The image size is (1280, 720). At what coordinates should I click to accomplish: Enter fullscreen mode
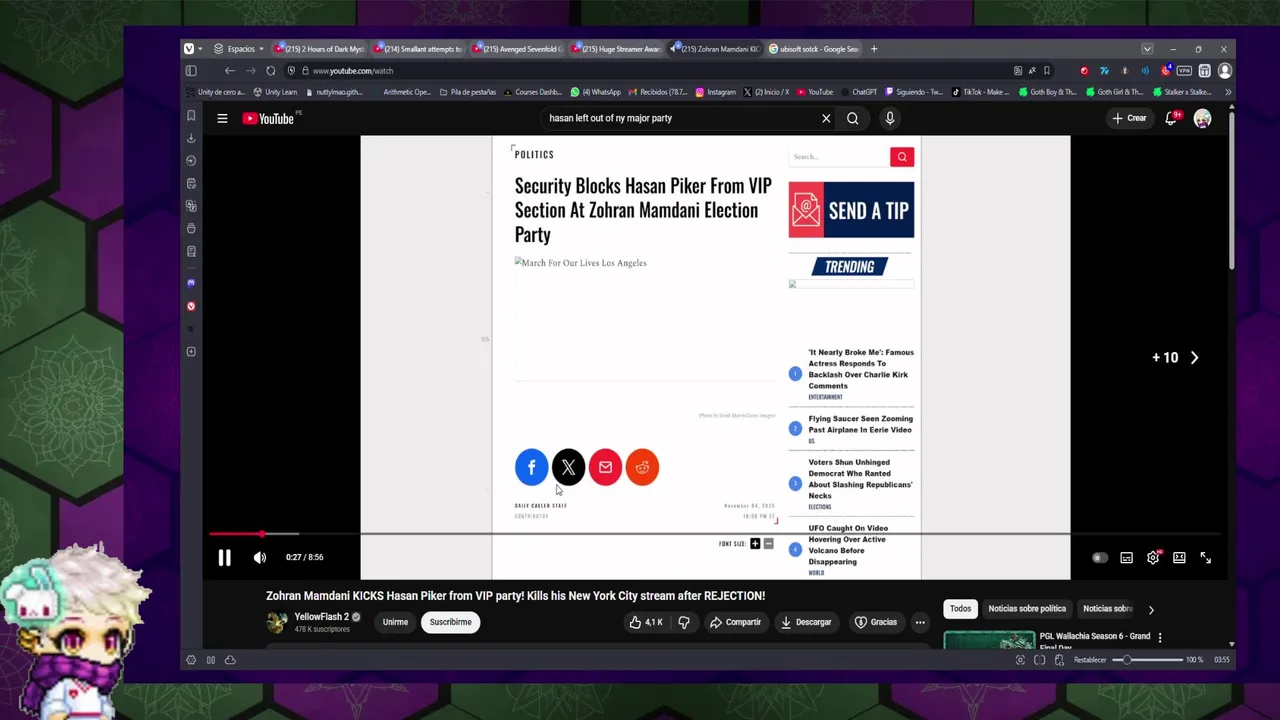tap(1206, 558)
